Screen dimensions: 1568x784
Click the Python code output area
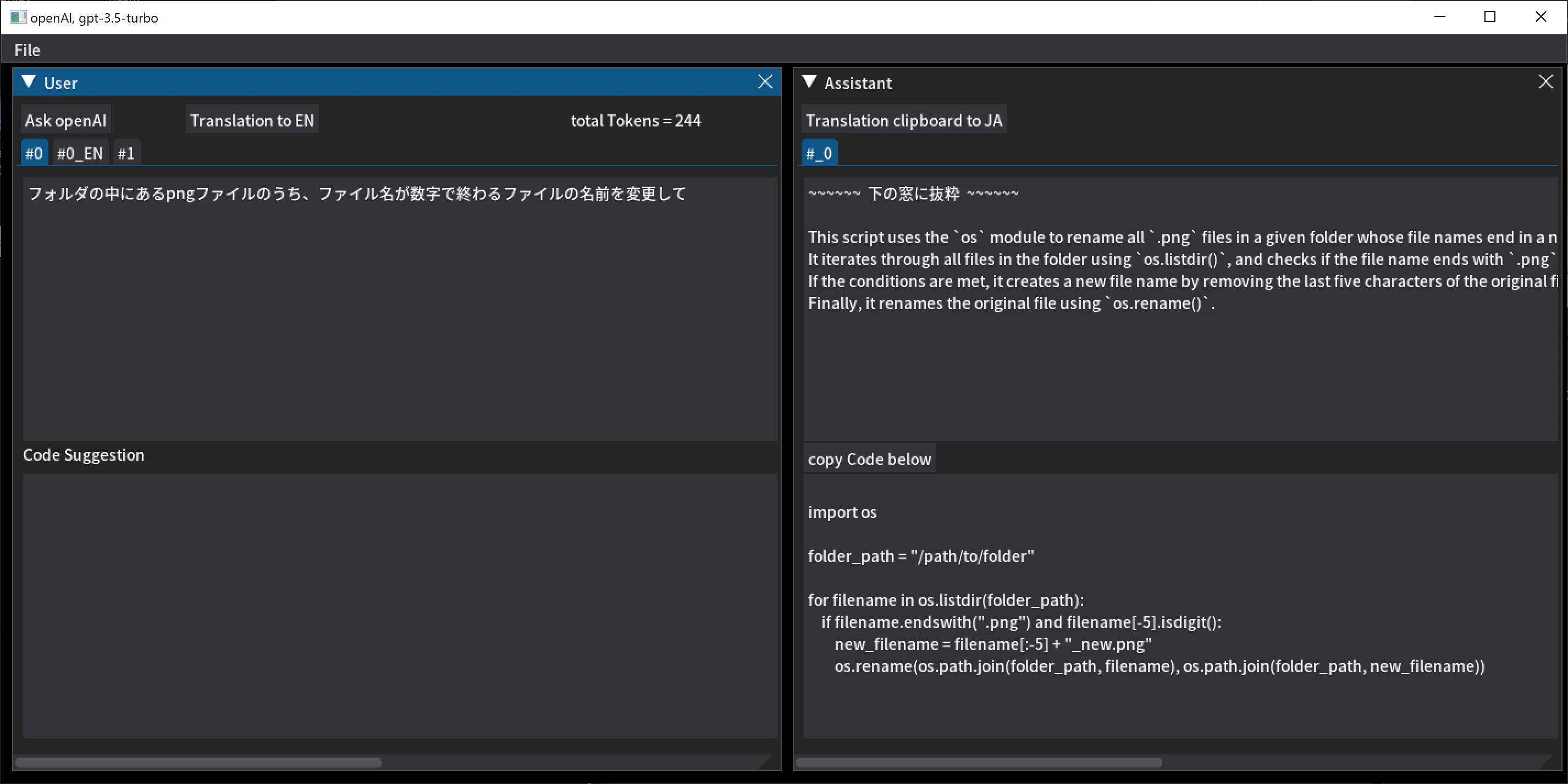point(1180,606)
